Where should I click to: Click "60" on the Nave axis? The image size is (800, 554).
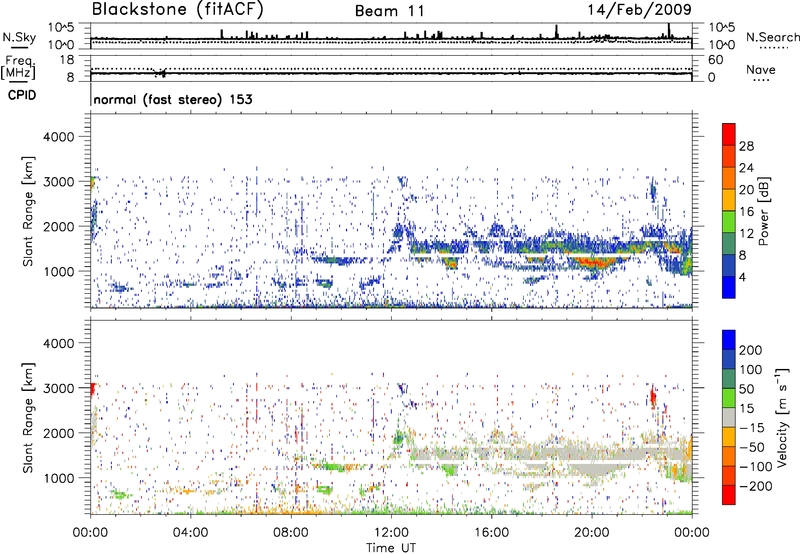point(716,60)
